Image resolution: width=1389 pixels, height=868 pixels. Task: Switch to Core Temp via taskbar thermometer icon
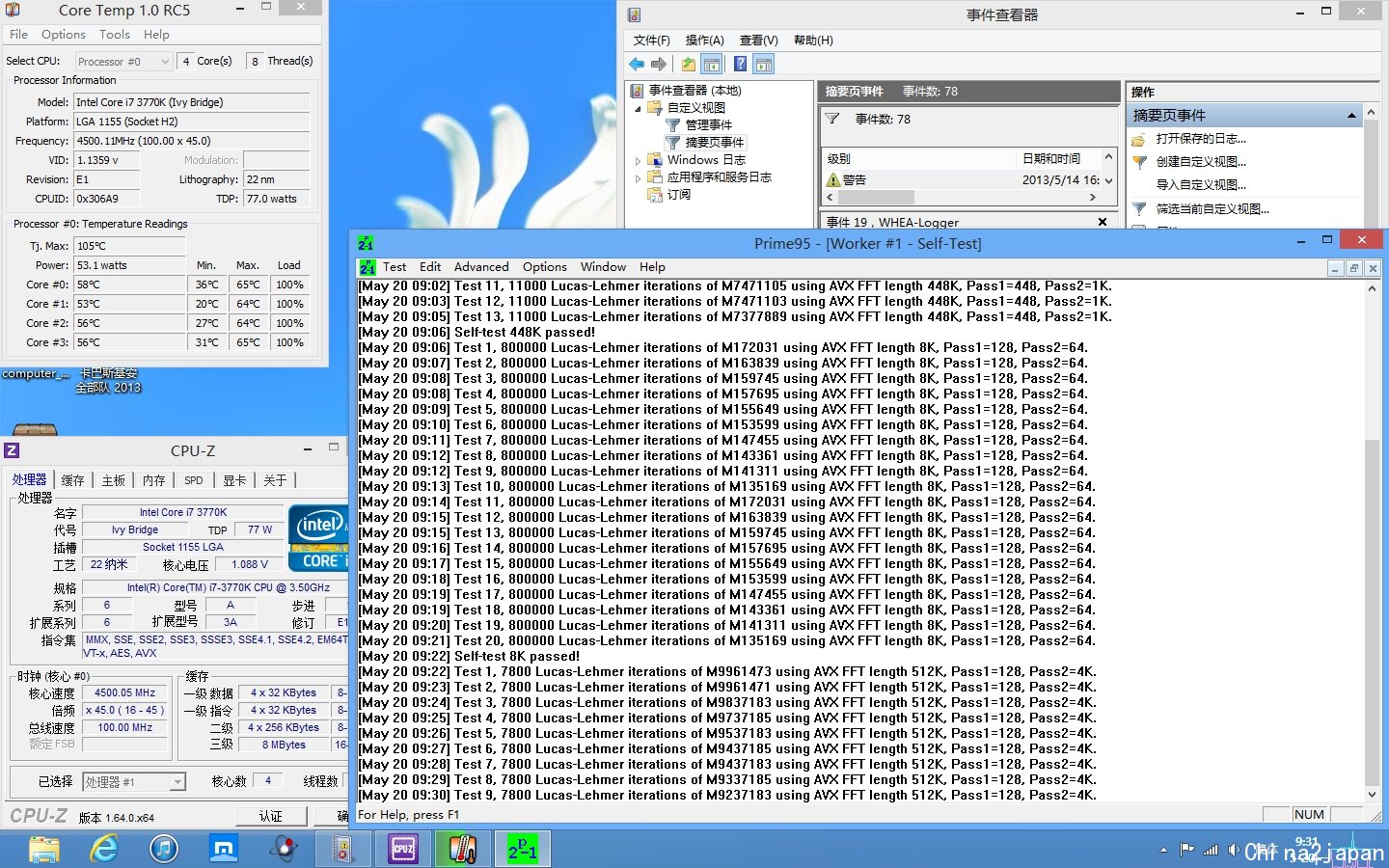(463, 849)
